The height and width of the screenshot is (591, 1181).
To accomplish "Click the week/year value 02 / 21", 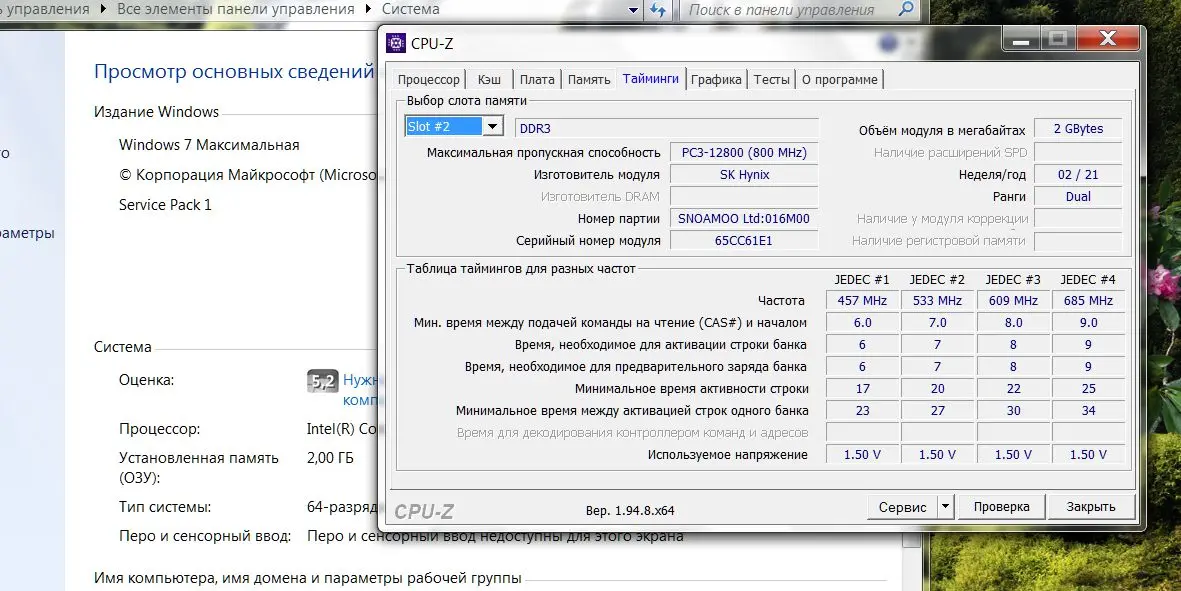I will pyautogui.click(x=1078, y=175).
